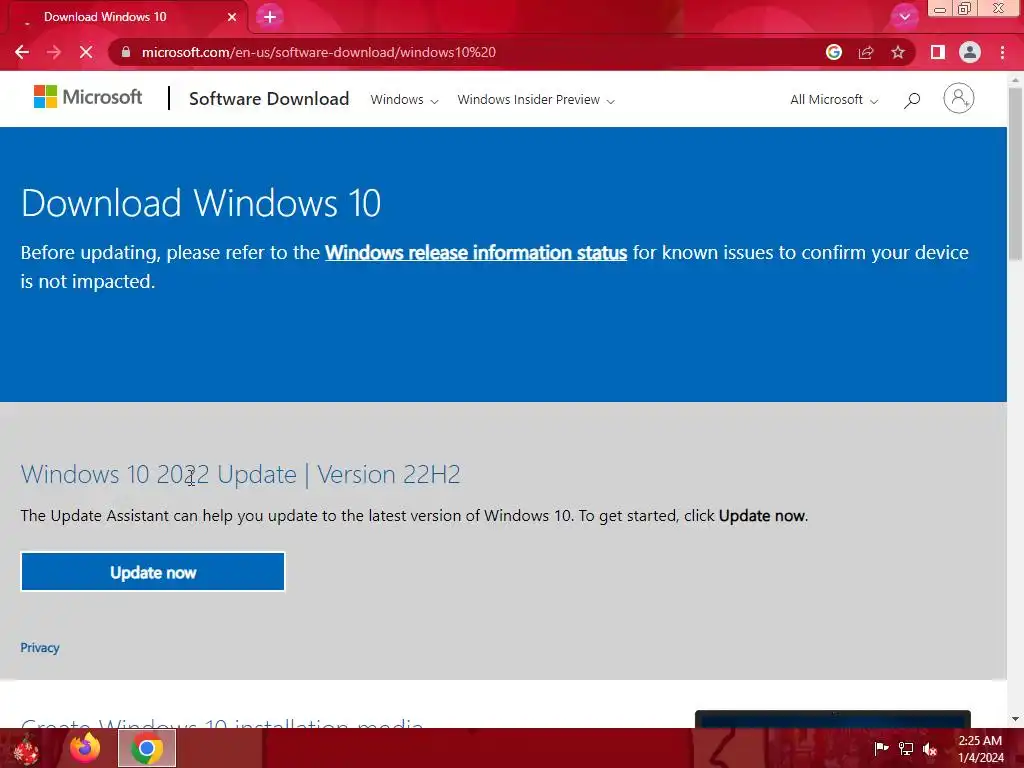
Task: Click the page vertical scrollbar thumb
Action: (1015, 172)
